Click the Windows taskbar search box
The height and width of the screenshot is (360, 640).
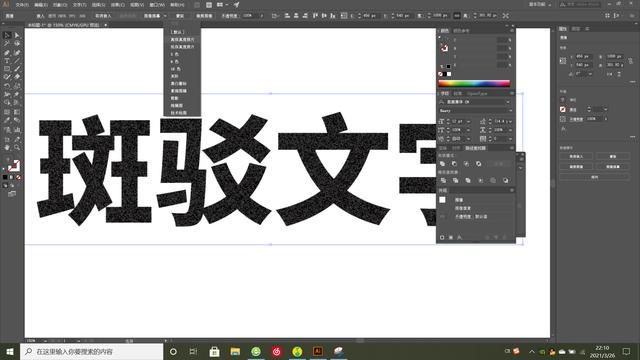pos(91,351)
